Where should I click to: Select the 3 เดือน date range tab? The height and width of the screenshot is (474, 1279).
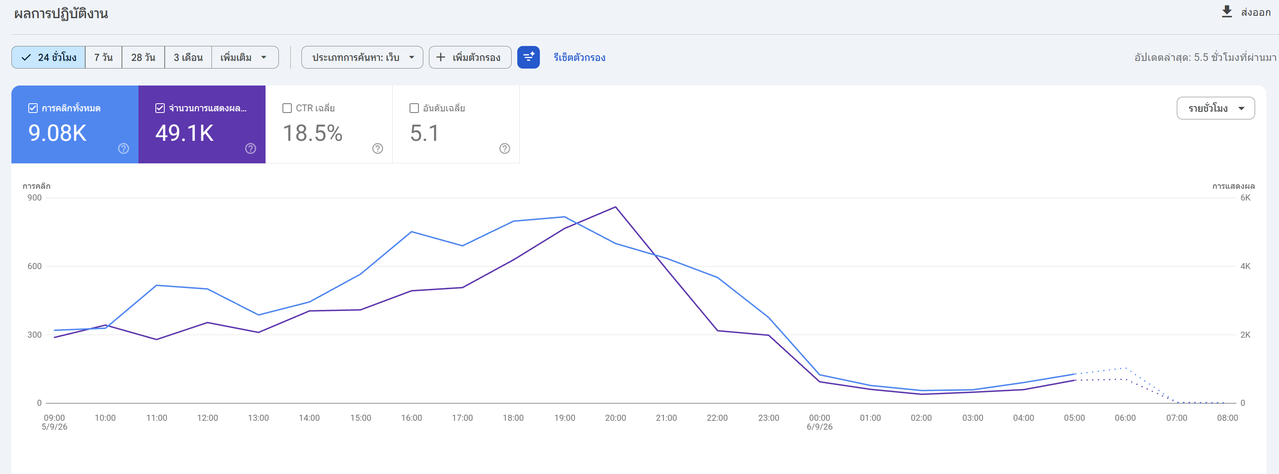pyautogui.click(x=188, y=57)
